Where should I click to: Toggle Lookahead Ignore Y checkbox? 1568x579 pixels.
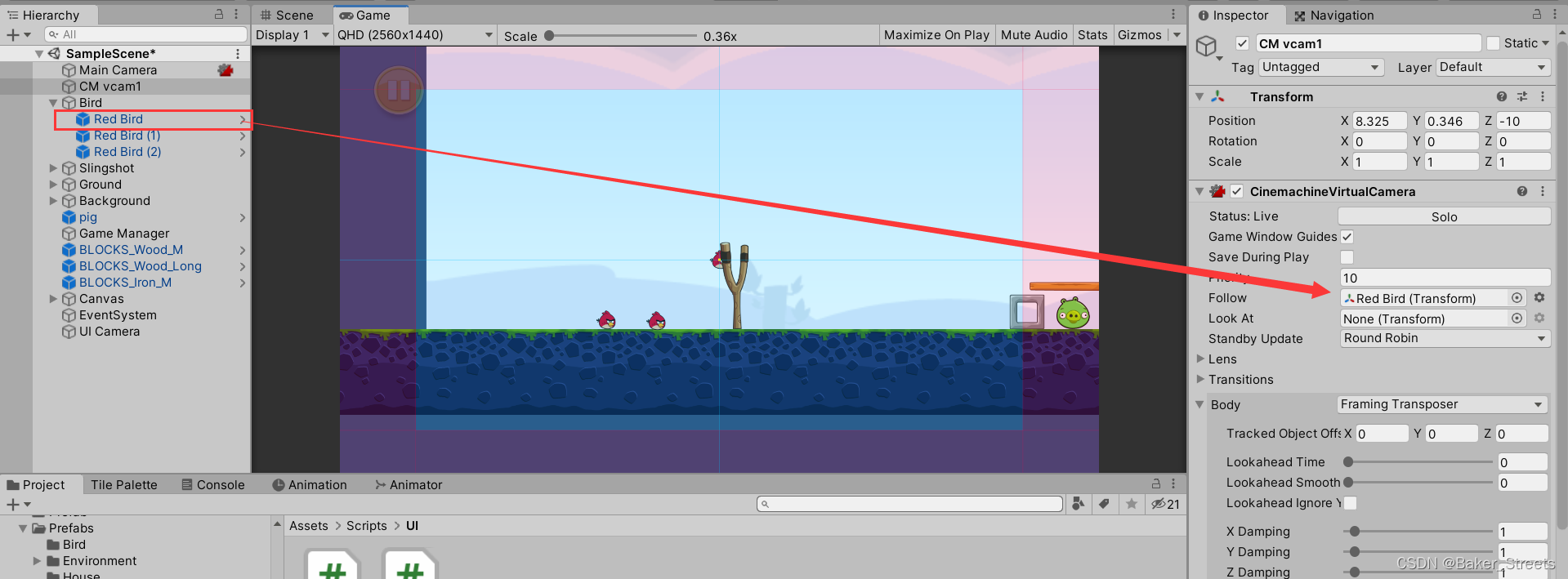click(x=1351, y=503)
